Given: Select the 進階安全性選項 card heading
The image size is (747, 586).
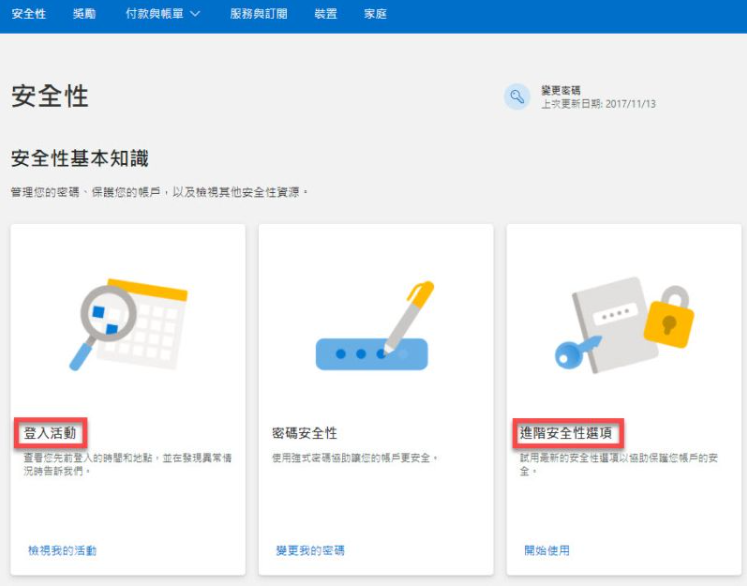Looking at the screenshot, I should [x=570, y=433].
